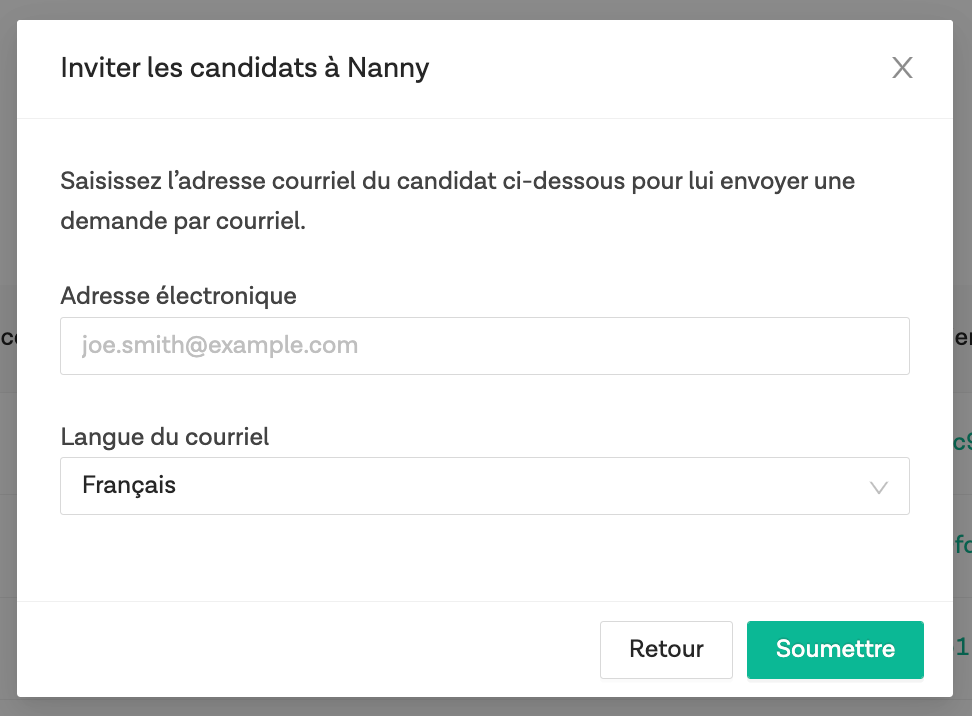972x716 pixels.
Task: Click the cut-off column header at the left edge
Action: tap(7, 338)
